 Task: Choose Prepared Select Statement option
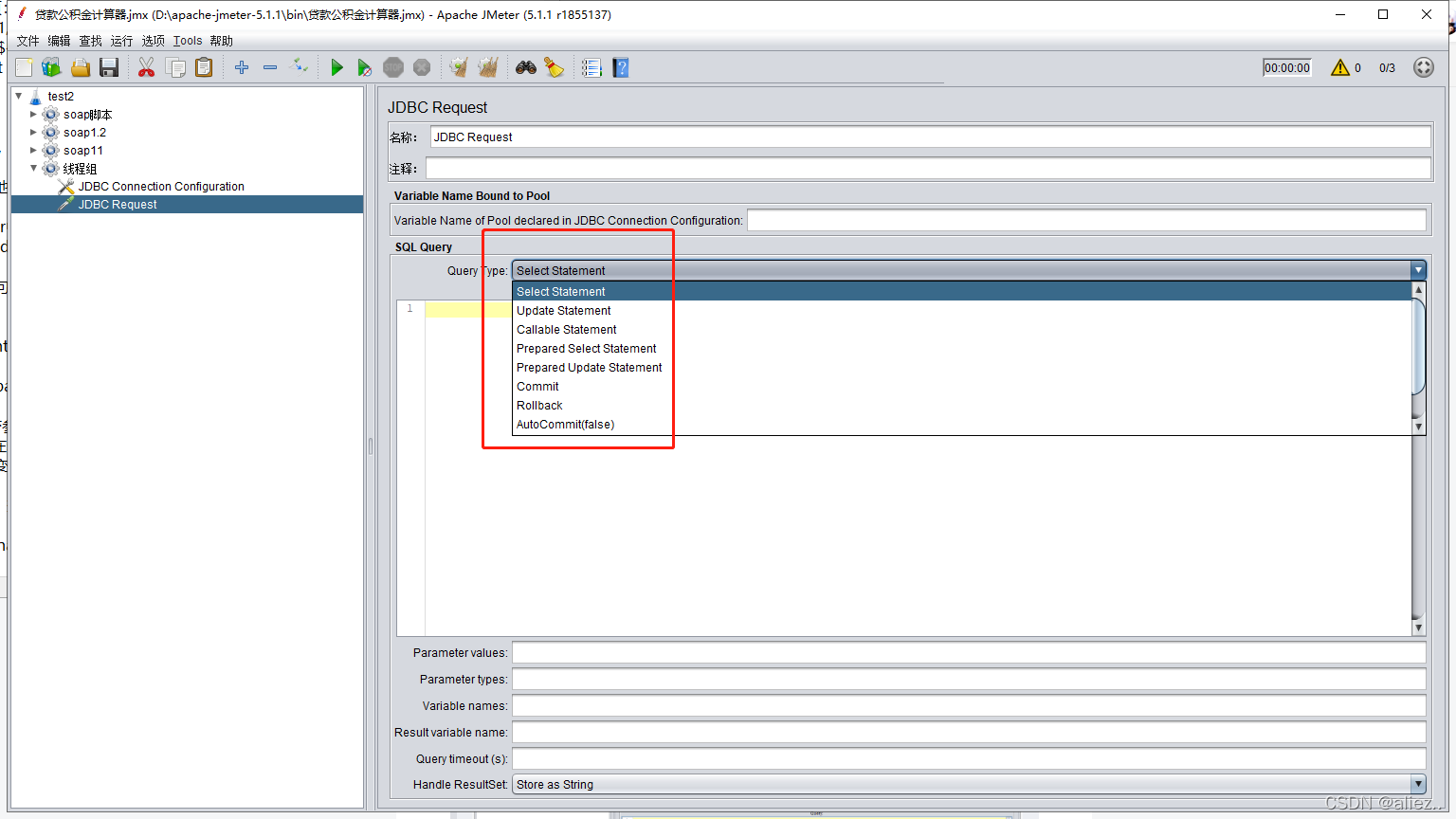point(962,349)
